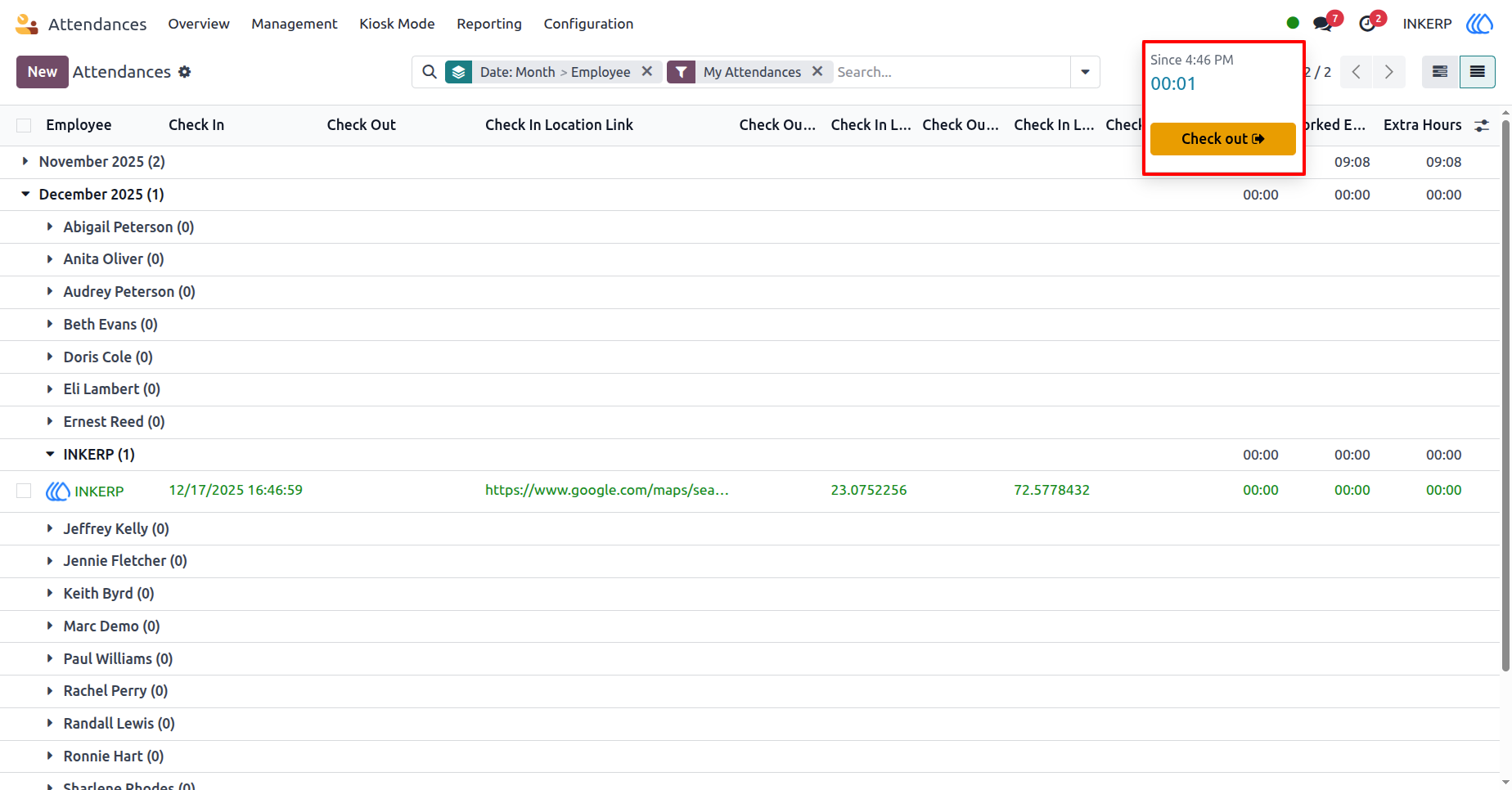Expand the November 2025 group
The width and height of the screenshot is (1512, 790).
coord(25,161)
